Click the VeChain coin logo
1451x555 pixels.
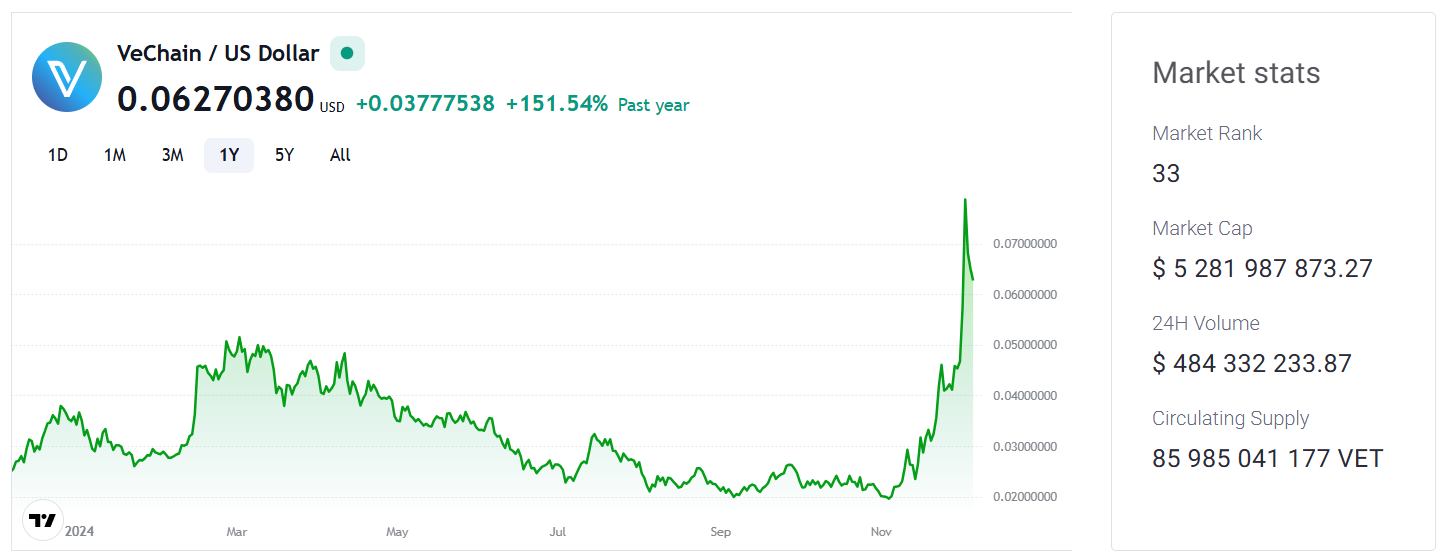pyautogui.click(x=66, y=77)
